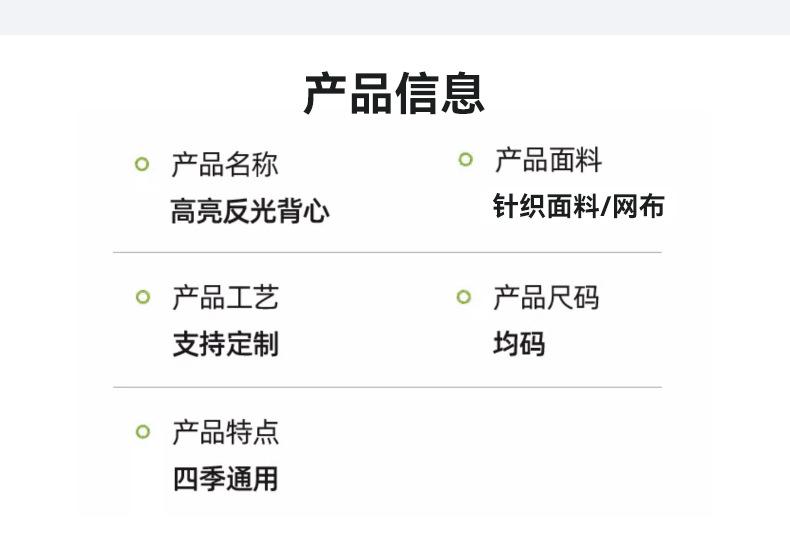Click green circle icon next to 产品面料

466,160
